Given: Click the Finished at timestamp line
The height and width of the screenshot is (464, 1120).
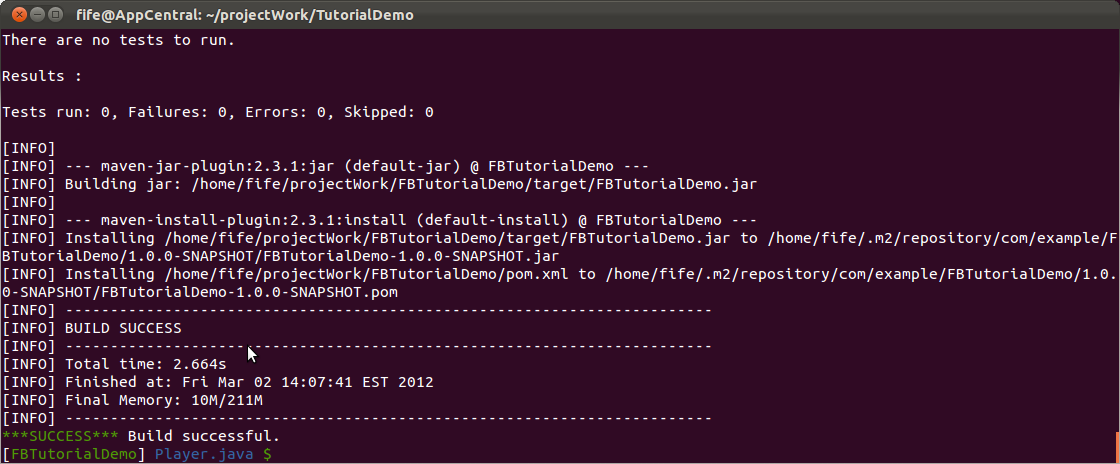Looking at the screenshot, I should point(218,382).
